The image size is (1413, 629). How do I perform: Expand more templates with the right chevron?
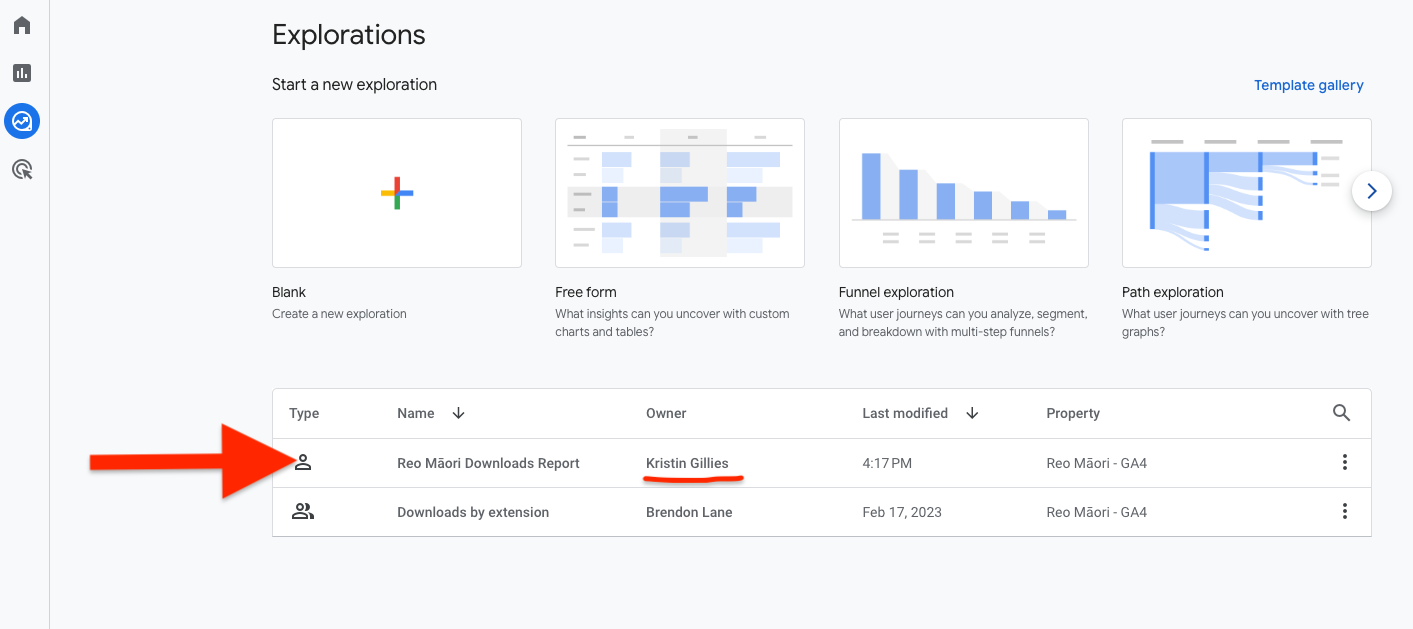[1371, 191]
